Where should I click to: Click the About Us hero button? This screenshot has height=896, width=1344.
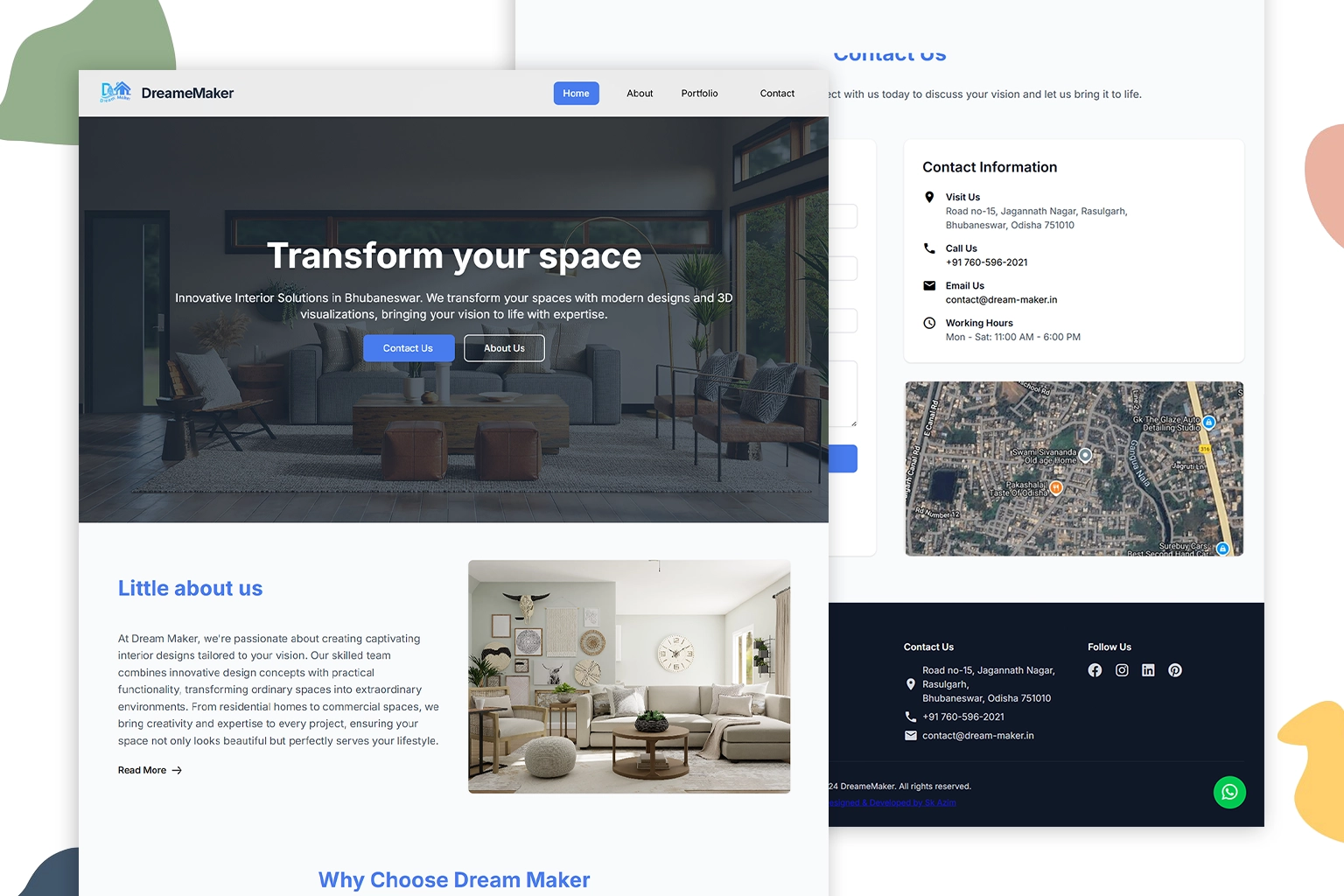click(x=504, y=347)
